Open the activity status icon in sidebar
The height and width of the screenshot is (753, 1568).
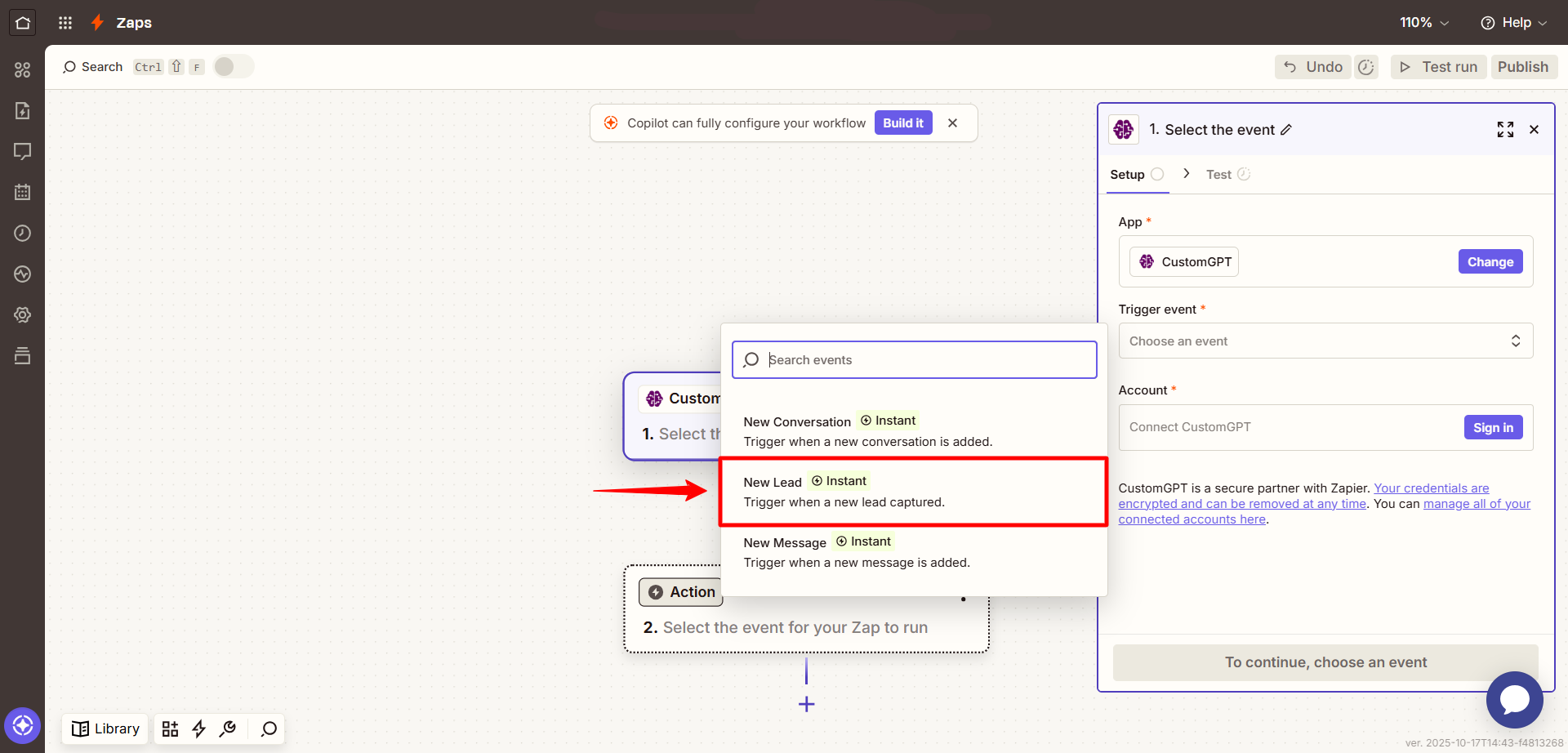tap(23, 274)
